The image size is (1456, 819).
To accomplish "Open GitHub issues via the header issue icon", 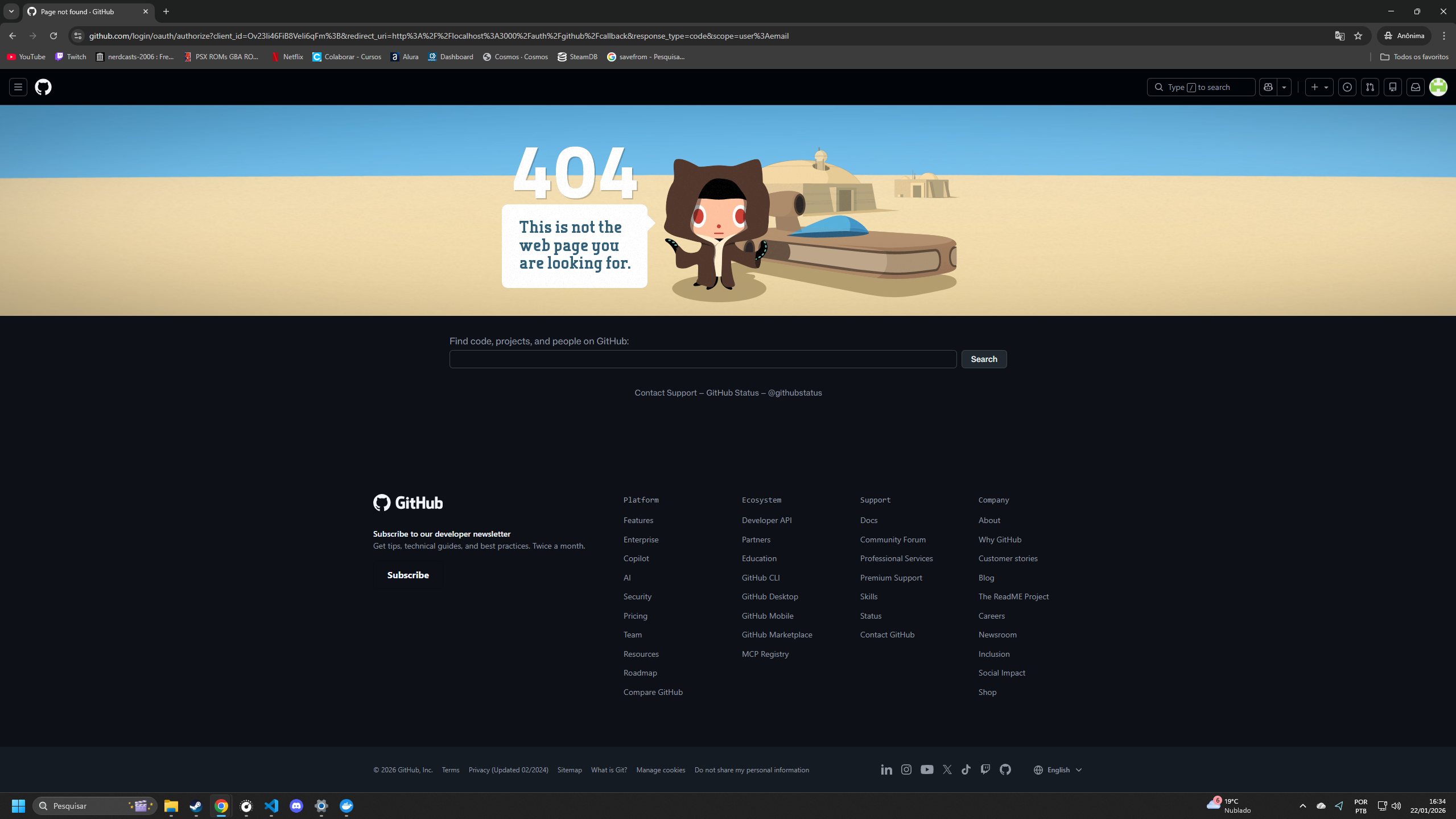I will tap(1347, 87).
